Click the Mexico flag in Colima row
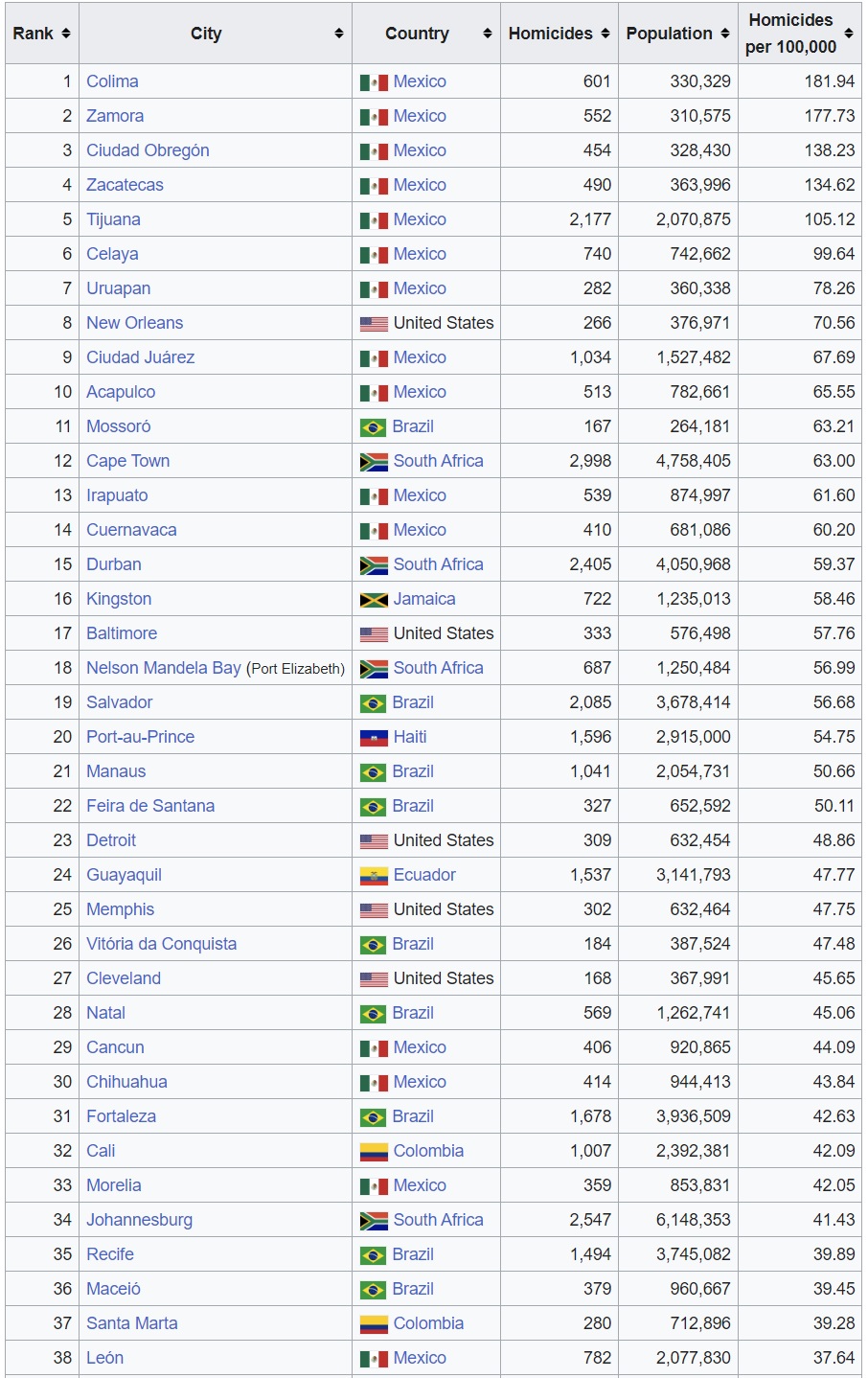Image resolution: width=868 pixels, height=1378 pixels. pos(374,82)
